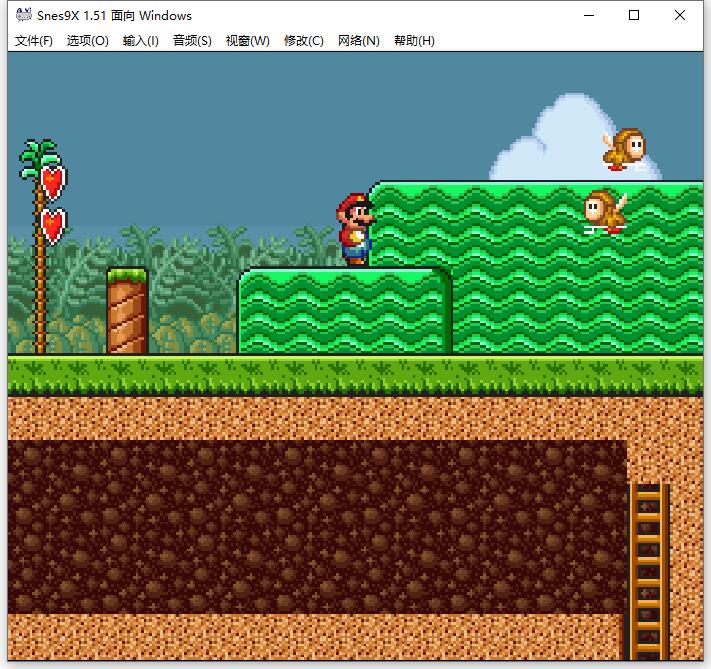The width and height of the screenshot is (711, 669).
Task: Click the lower flying monkey enemy
Action: coord(605,211)
